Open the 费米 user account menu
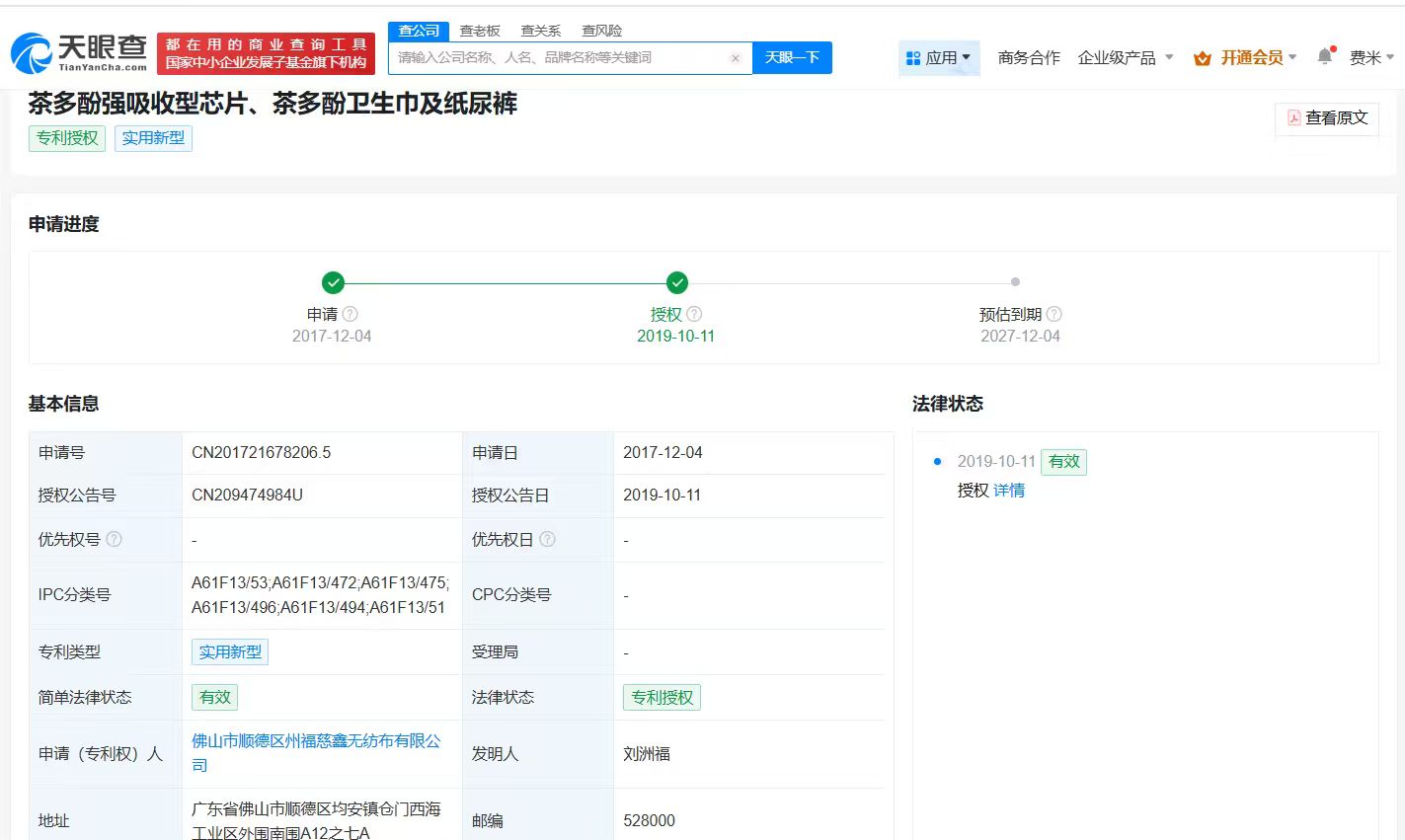The width and height of the screenshot is (1405, 840). coord(1370,57)
